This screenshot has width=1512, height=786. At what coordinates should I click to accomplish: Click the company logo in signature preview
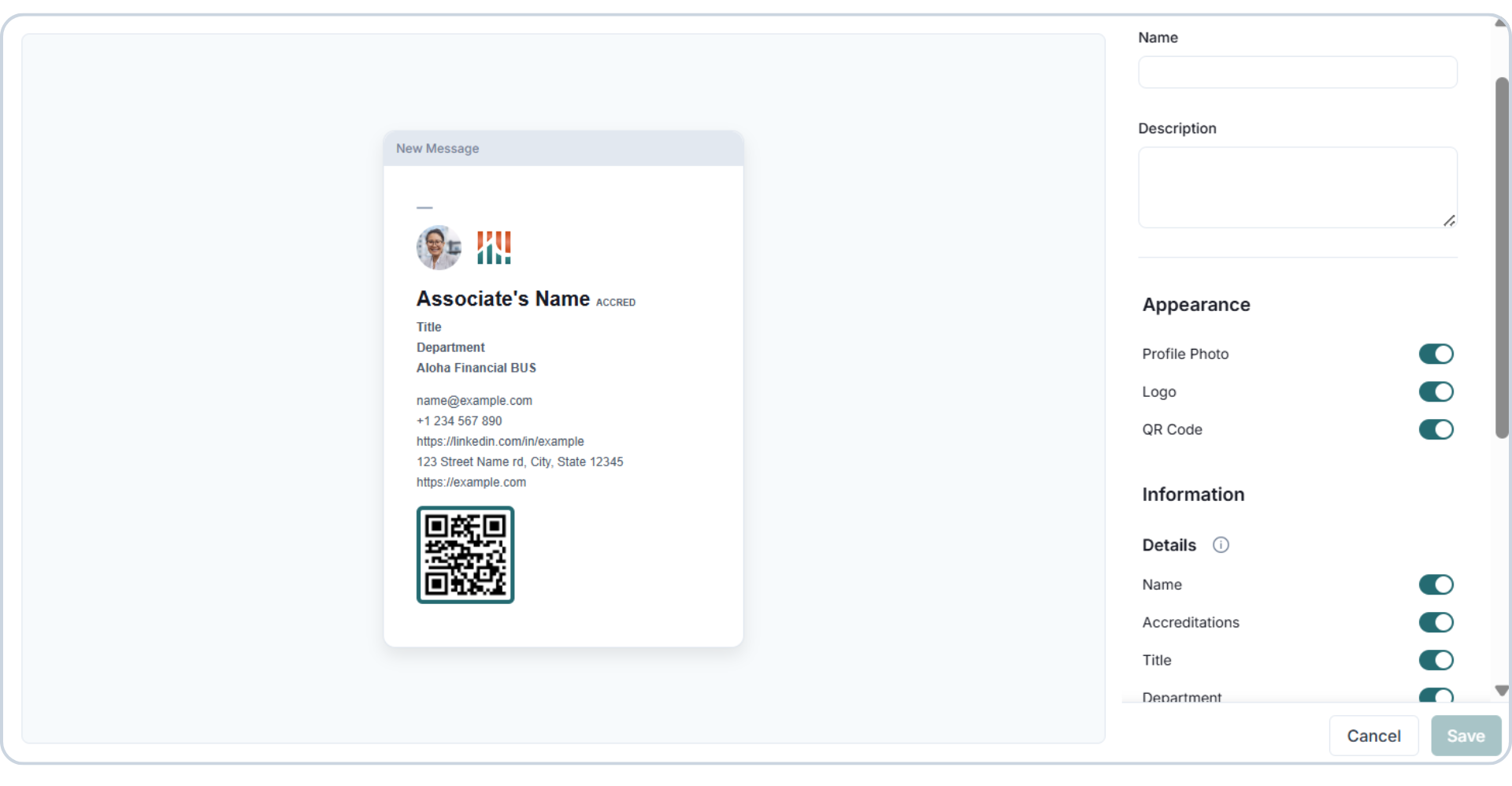click(494, 247)
